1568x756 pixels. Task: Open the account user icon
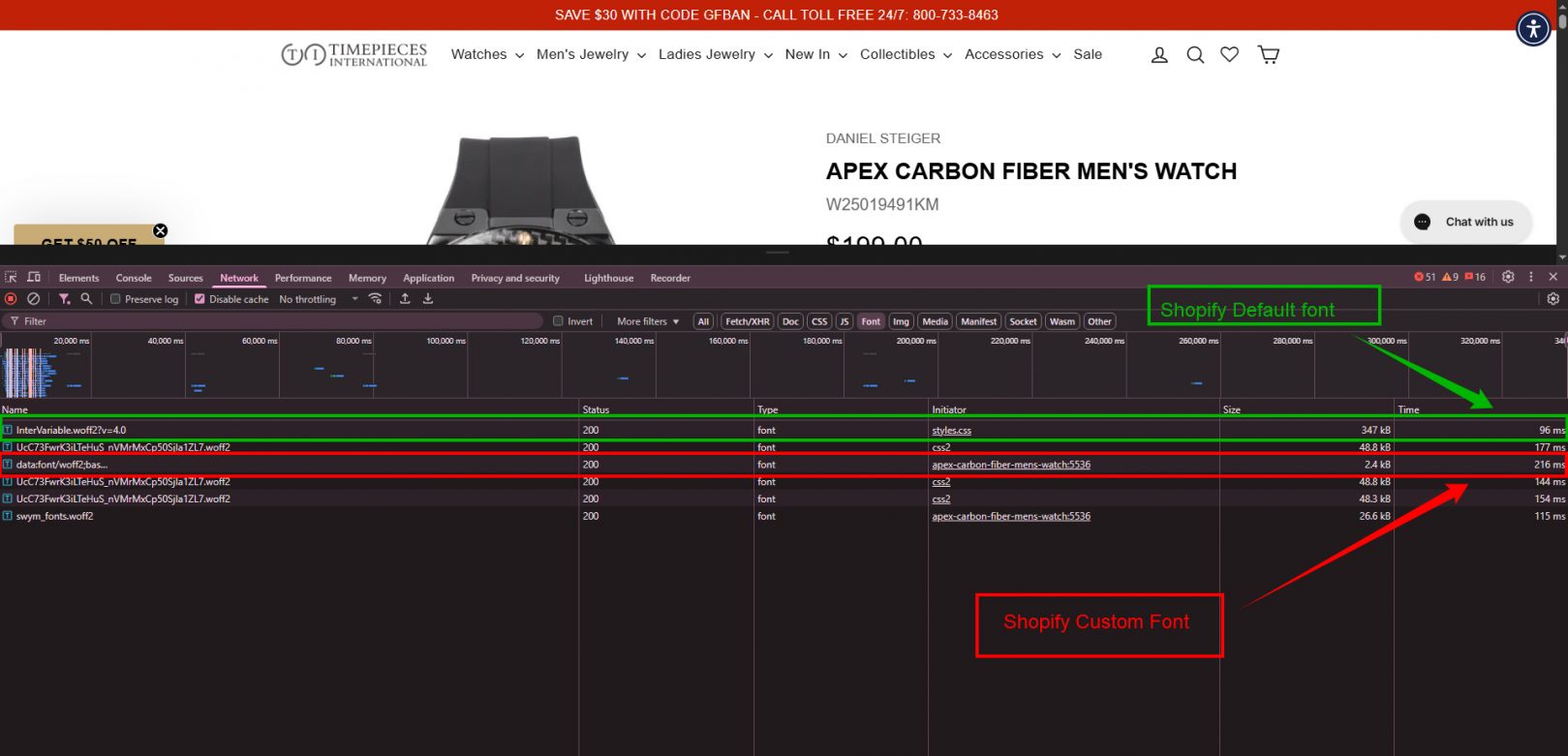pyautogui.click(x=1159, y=55)
